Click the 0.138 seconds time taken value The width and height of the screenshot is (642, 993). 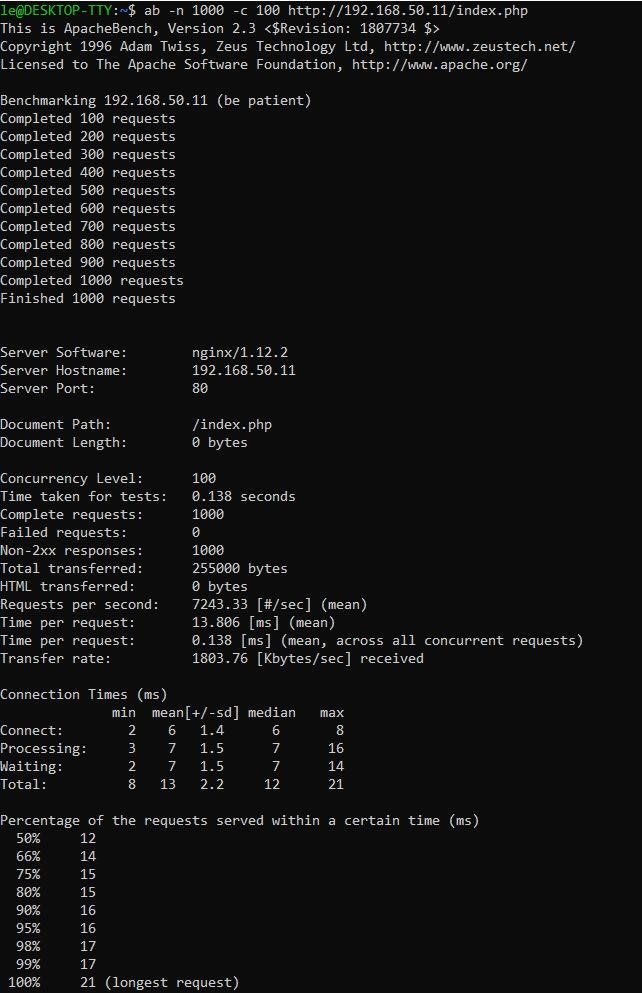click(x=244, y=496)
